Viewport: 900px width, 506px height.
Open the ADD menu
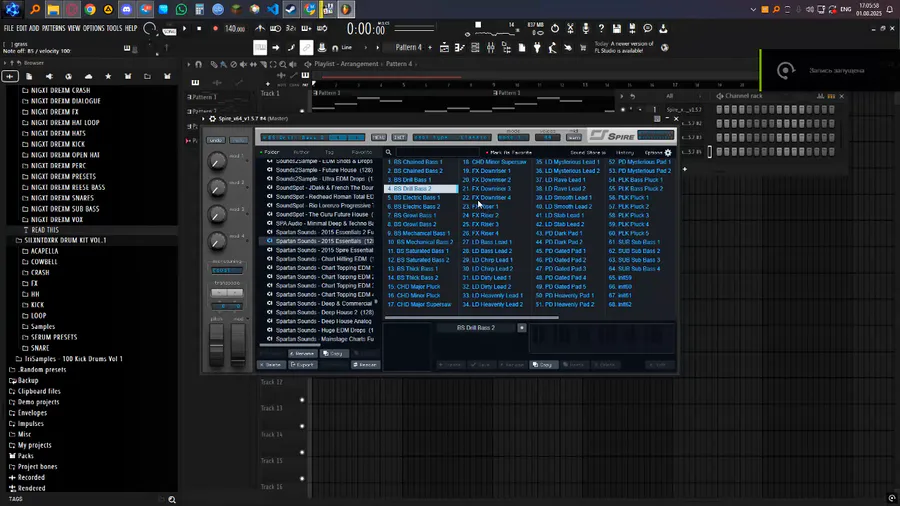pos(34,28)
